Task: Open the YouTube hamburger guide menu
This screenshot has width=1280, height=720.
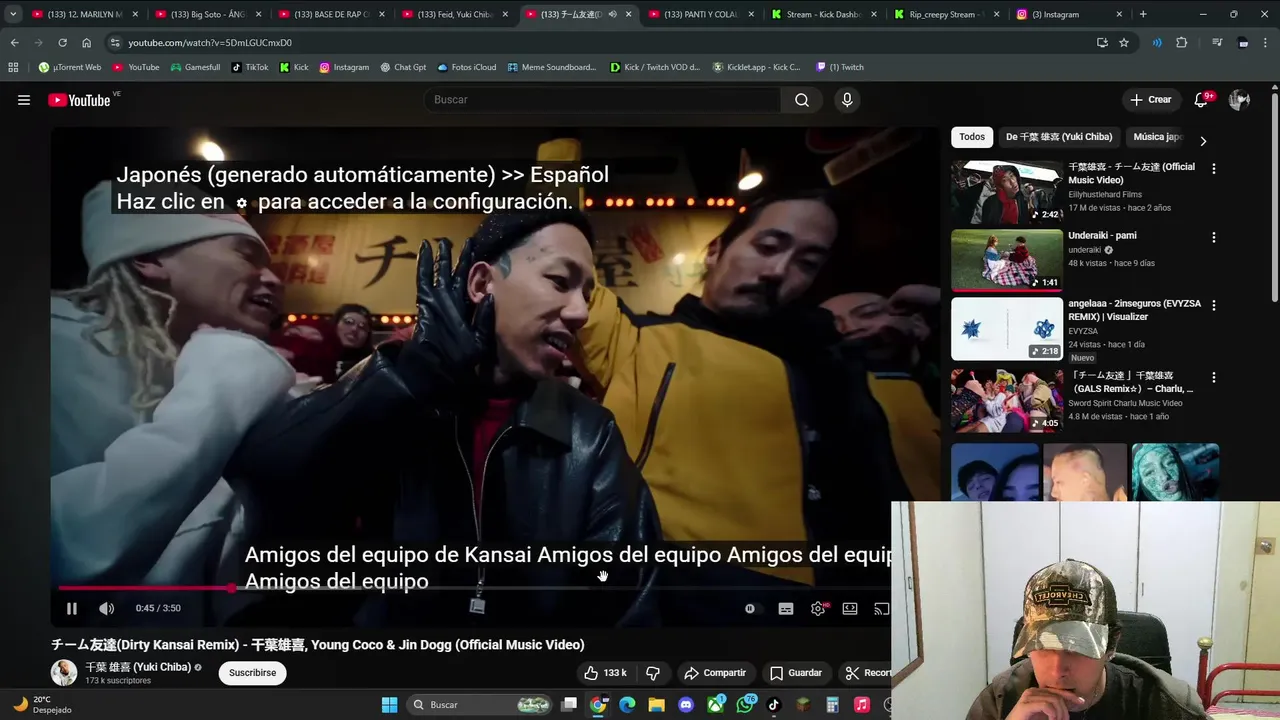Action: (x=24, y=100)
